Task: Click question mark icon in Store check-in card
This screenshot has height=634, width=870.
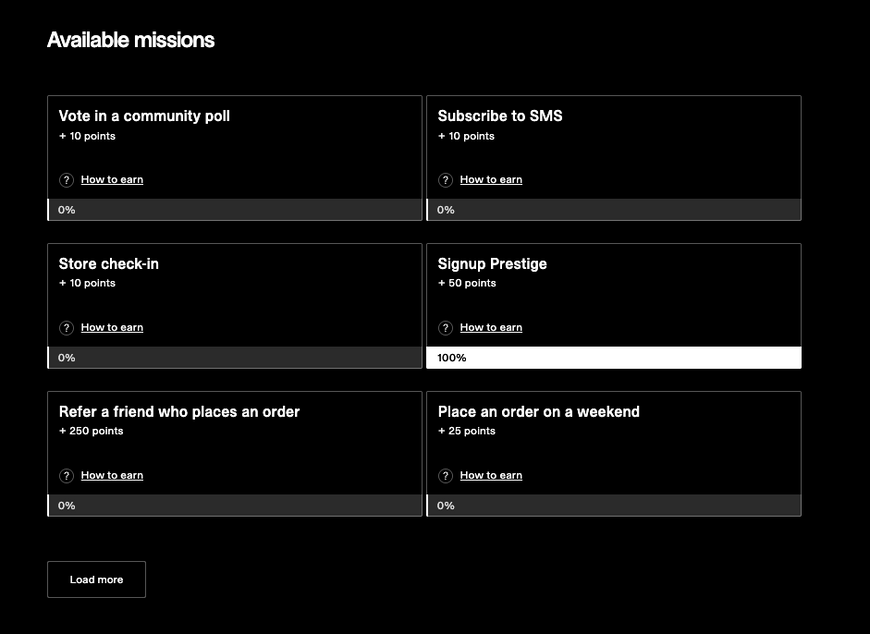Action: click(x=67, y=328)
